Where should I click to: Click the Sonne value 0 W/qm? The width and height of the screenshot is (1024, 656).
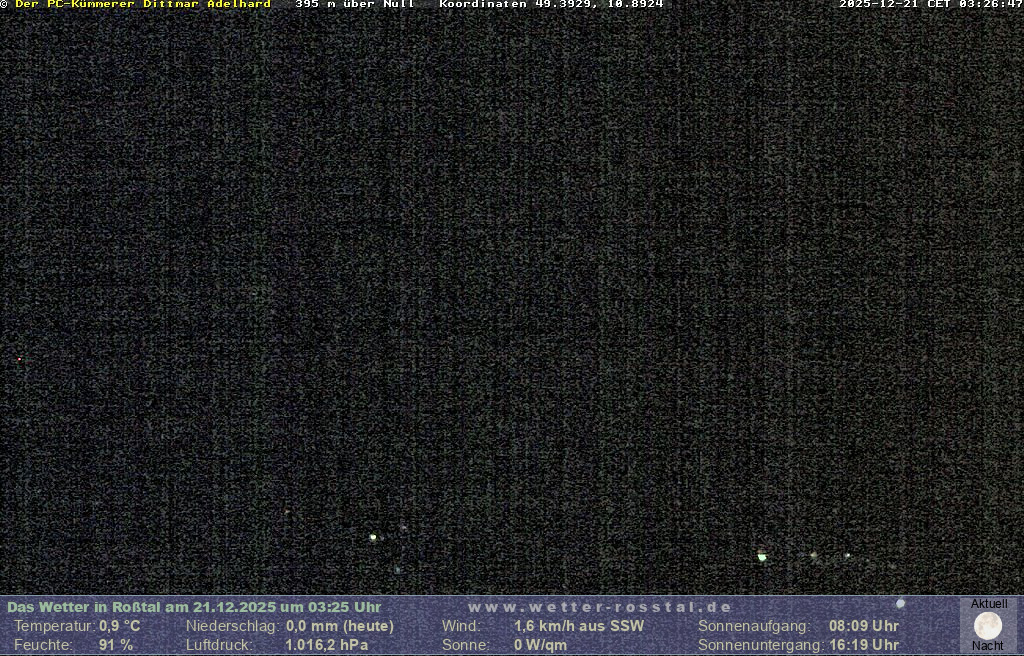(540, 645)
